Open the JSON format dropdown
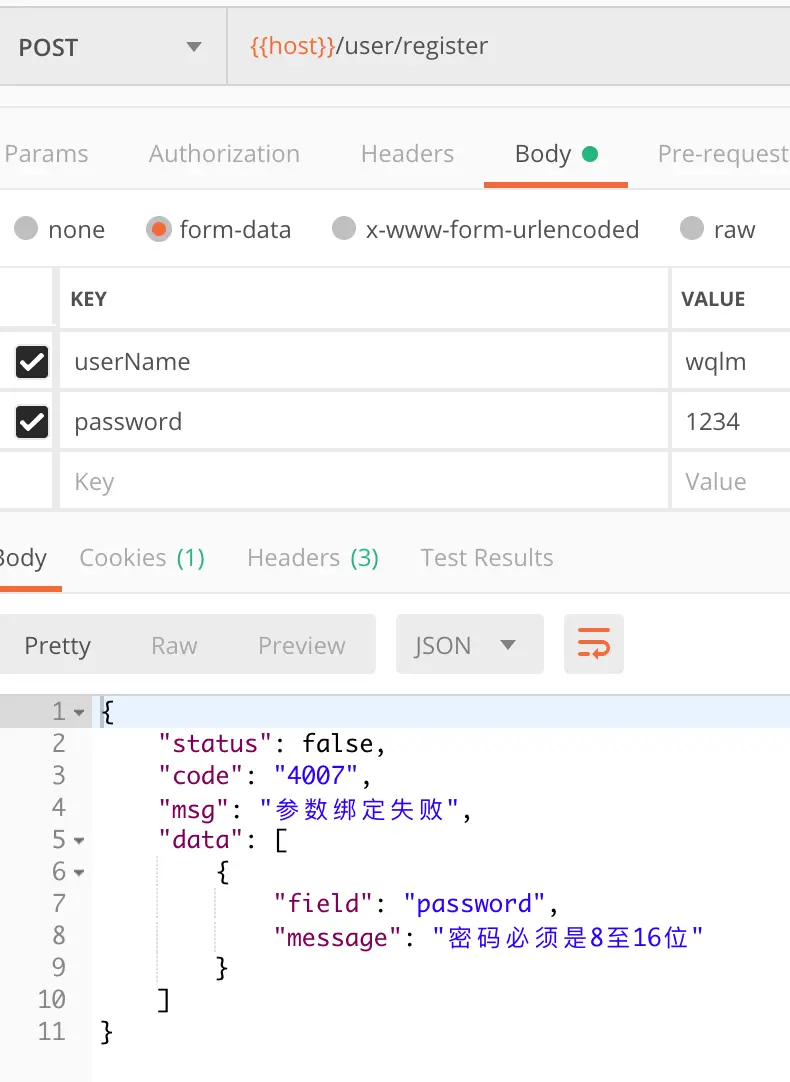 click(x=469, y=645)
